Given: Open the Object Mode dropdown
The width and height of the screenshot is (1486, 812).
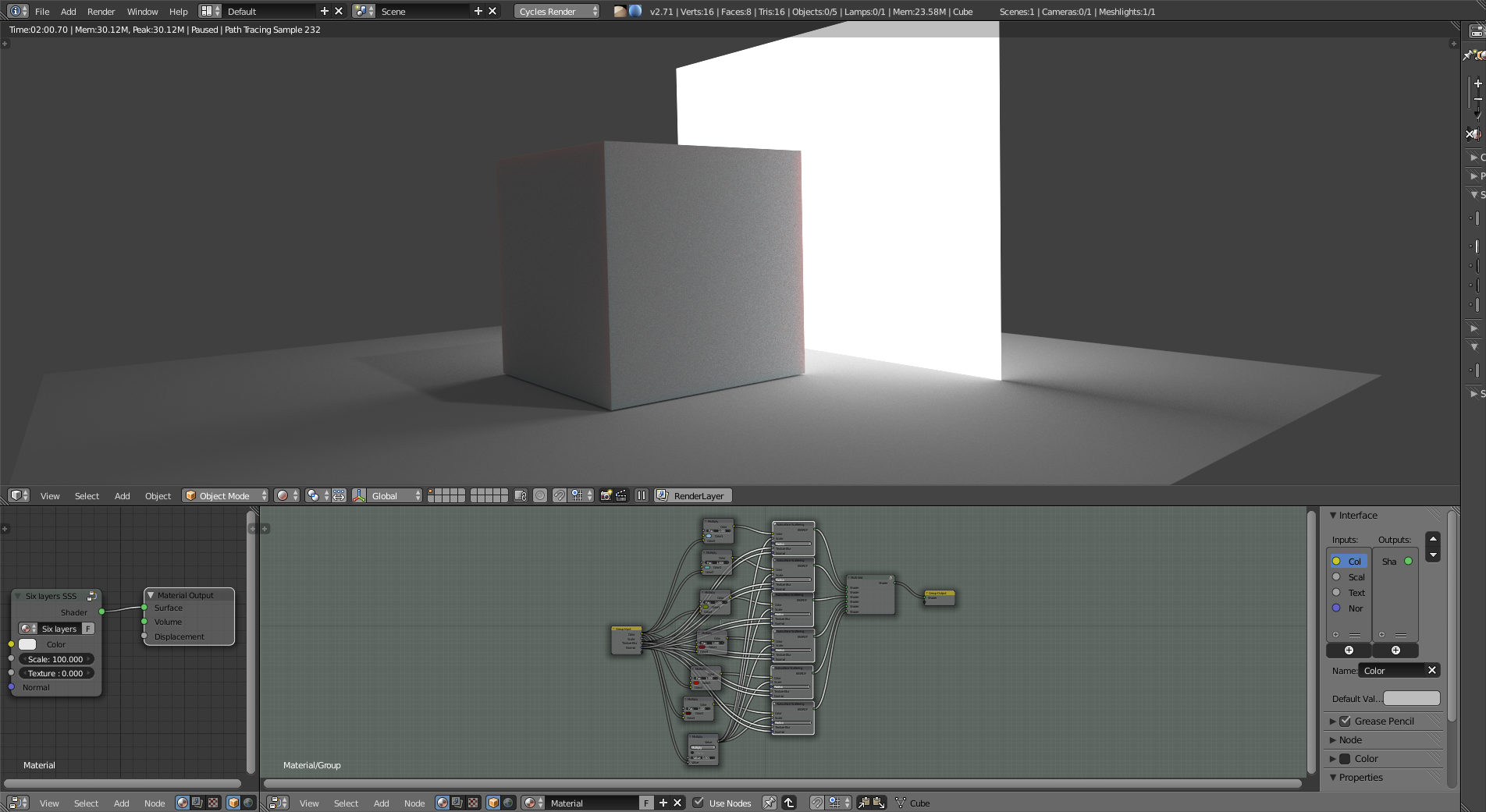Looking at the screenshot, I should tap(225, 495).
